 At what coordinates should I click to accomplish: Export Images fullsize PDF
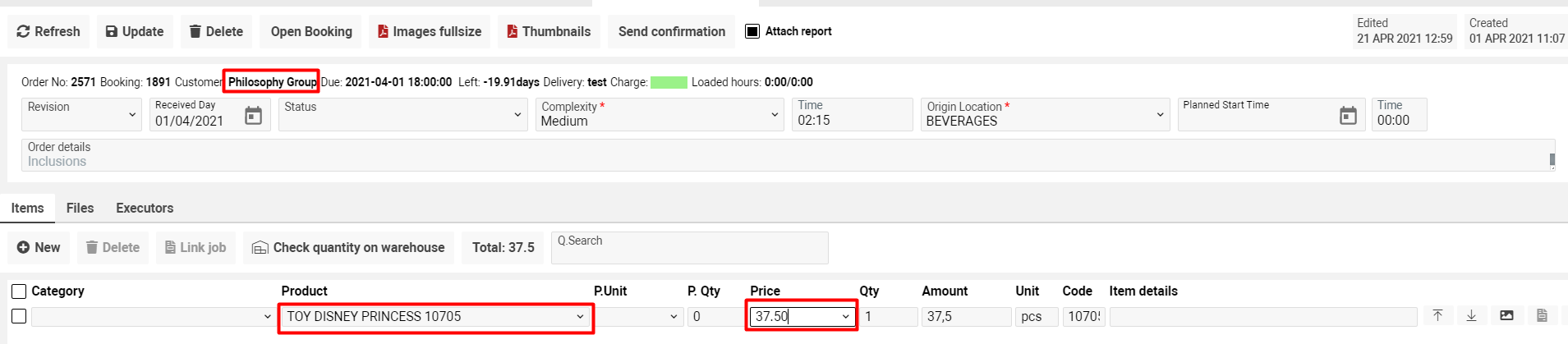pyautogui.click(x=430, y=31)
